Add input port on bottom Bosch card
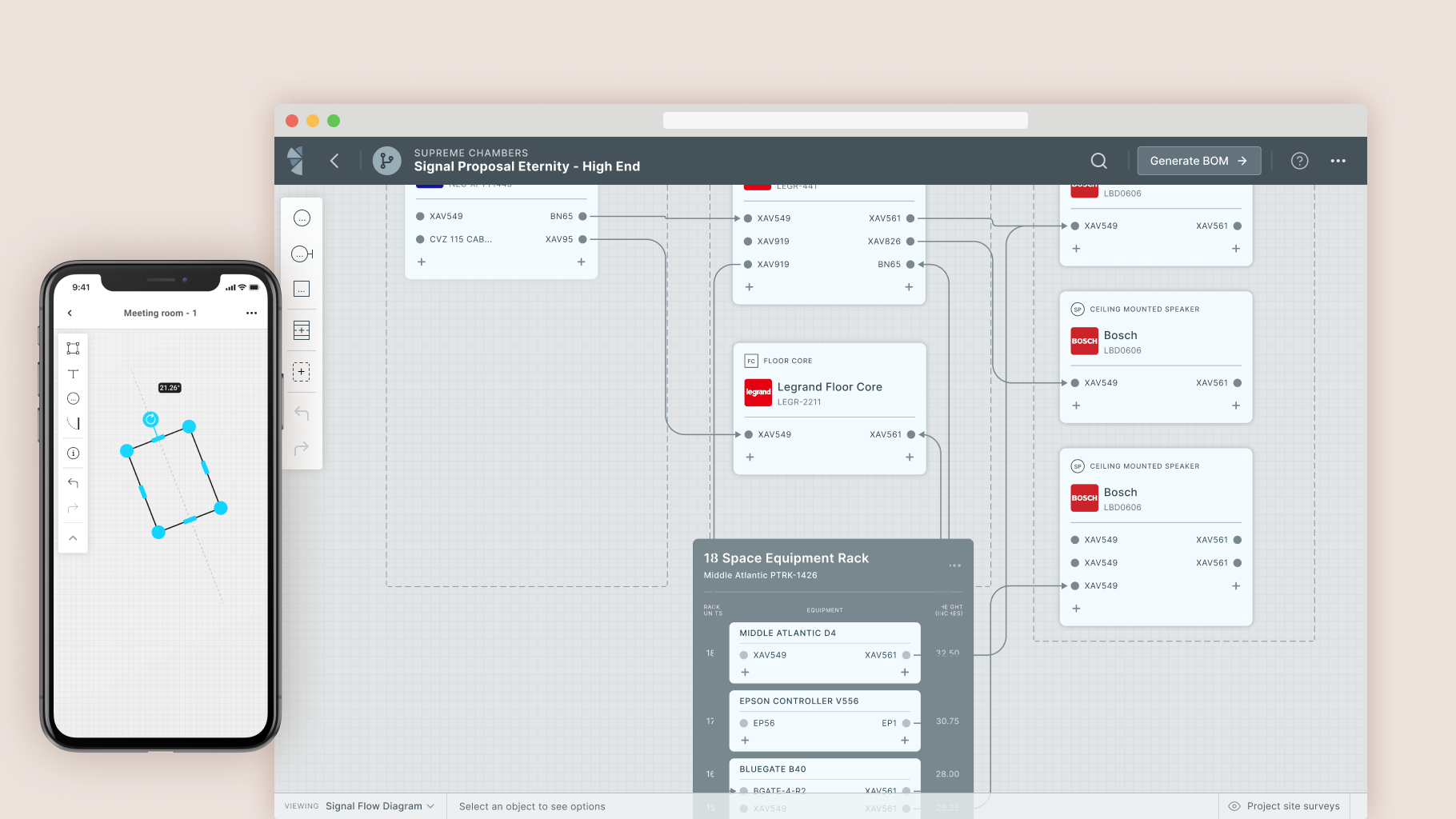1456x819 pixels. tap(1076, 609)
